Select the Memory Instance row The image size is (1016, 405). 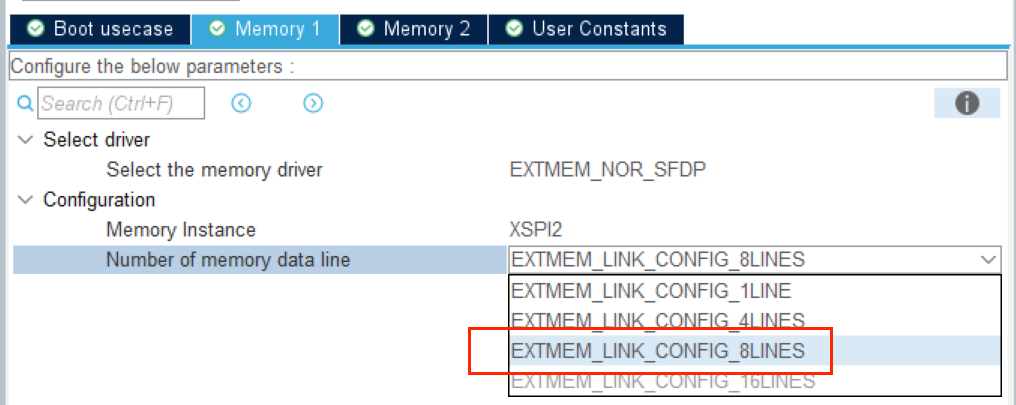[x=181, y=230]
